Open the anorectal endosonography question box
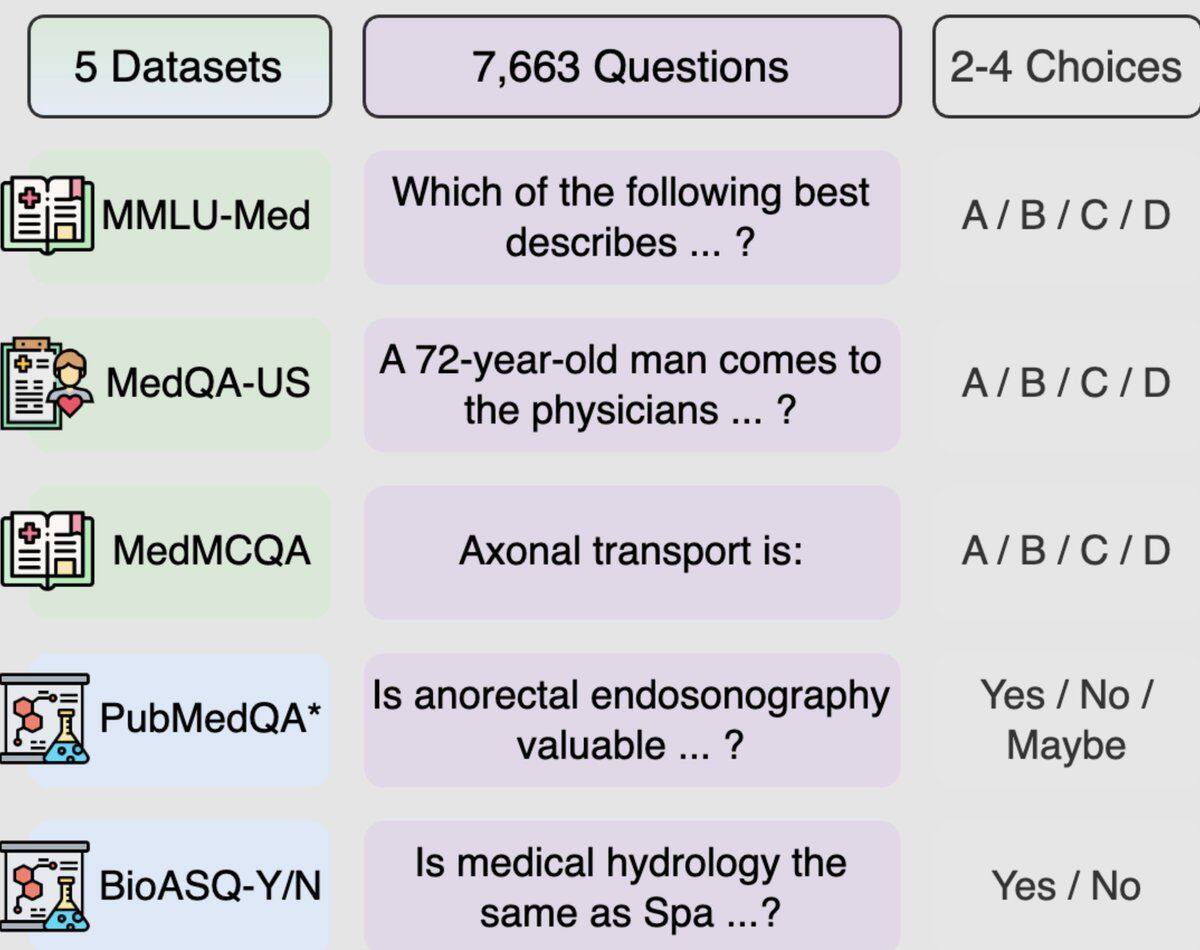The height and width of the screenshot is (950, 1200). pos(632,720)
